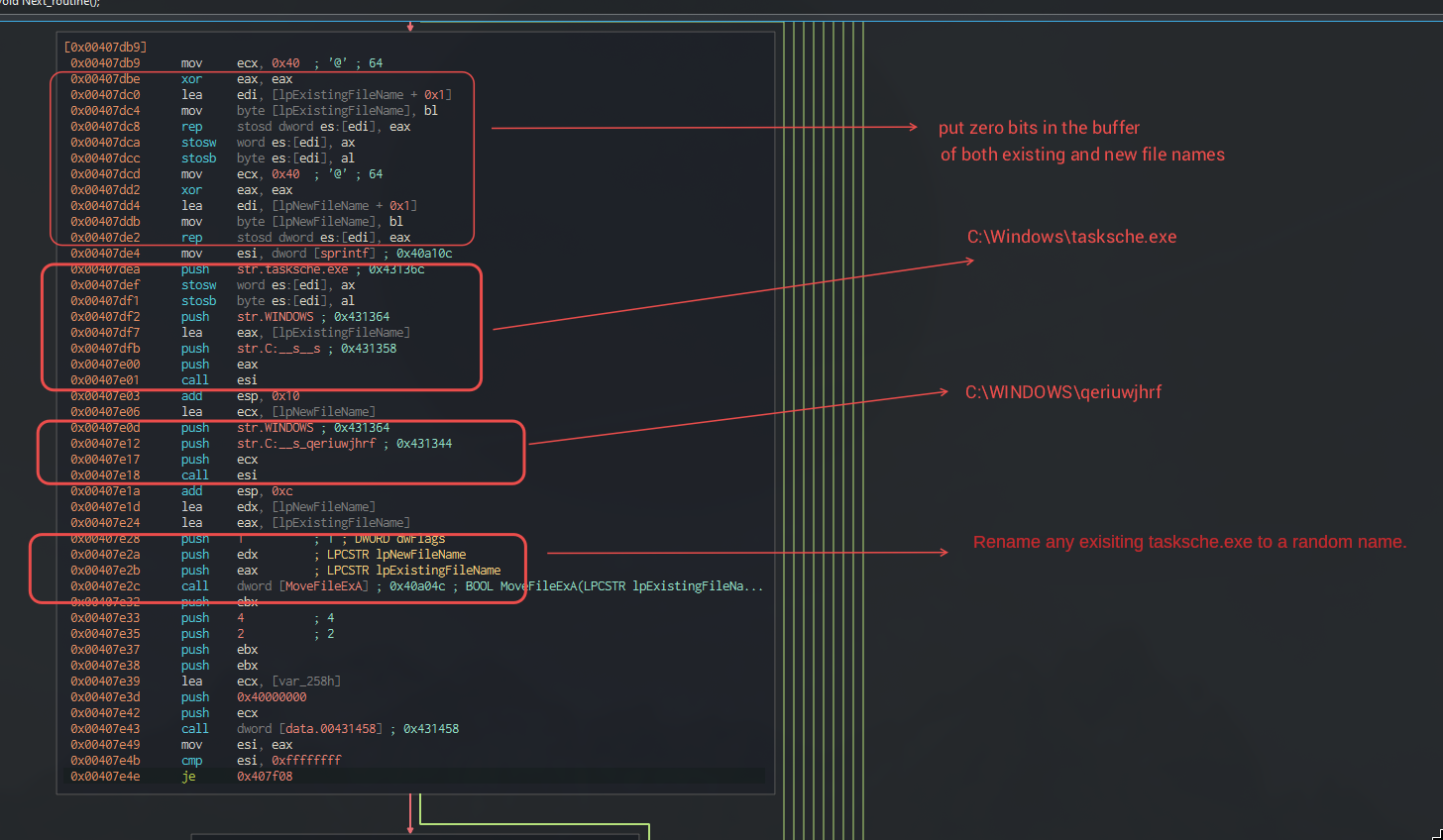Select address 0x00407db9 mov ecx row
Viewport: 1443px width, 840px height.
point(227,62)
